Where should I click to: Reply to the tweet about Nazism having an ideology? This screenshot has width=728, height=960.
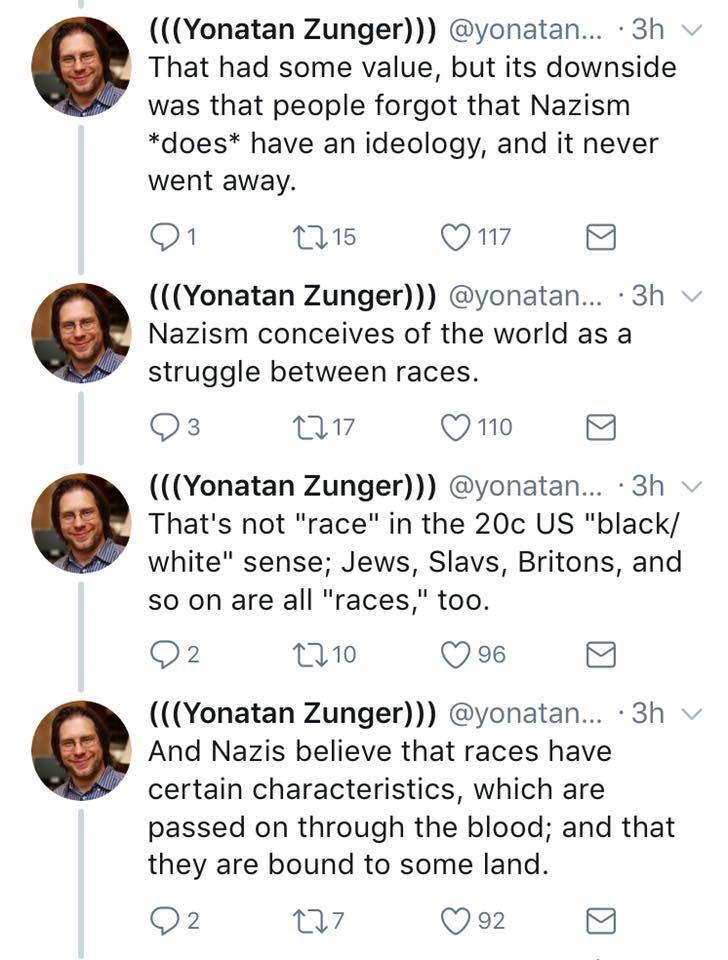162,237
